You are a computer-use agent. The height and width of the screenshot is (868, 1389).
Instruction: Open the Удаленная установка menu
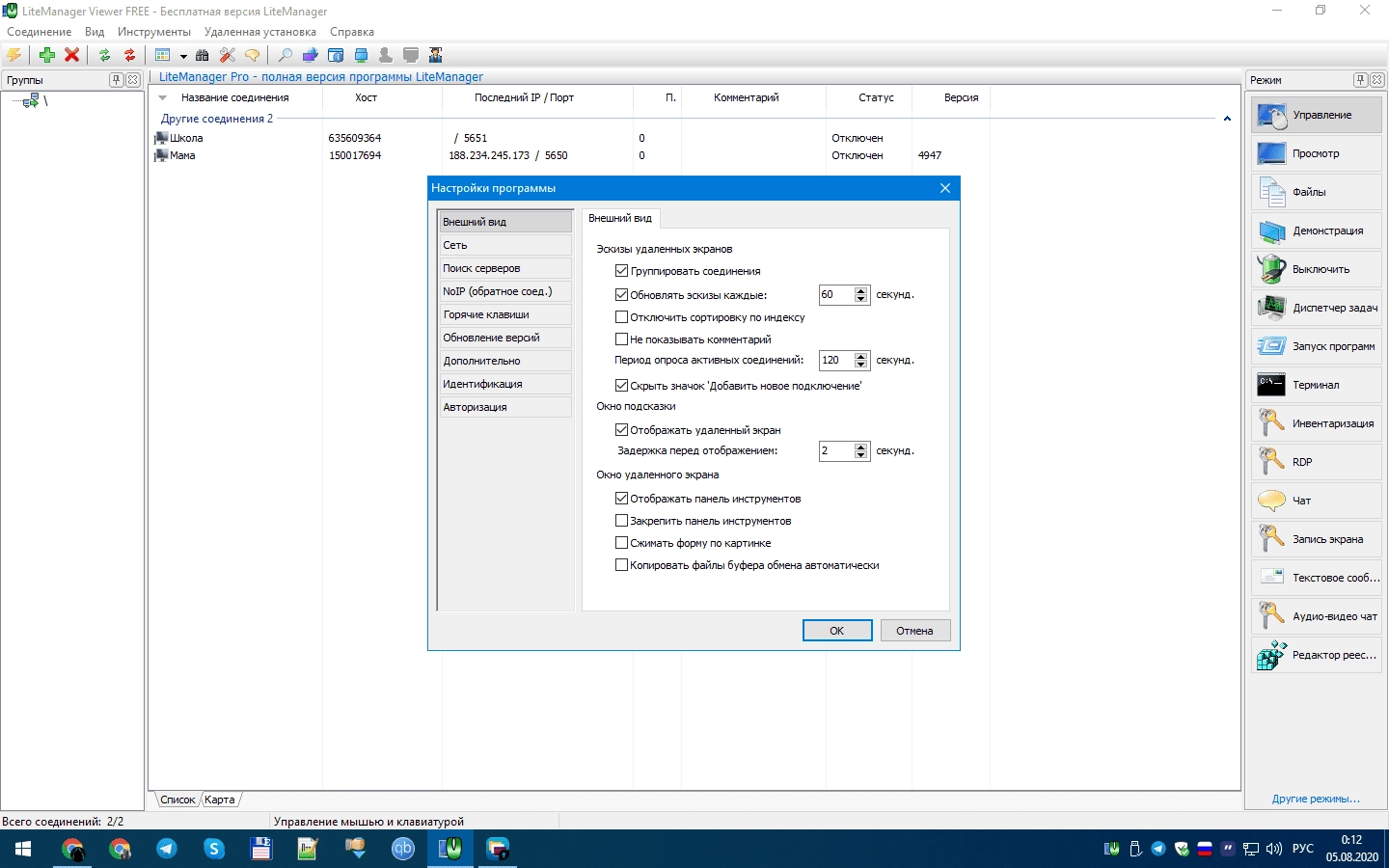coord(260,32)
